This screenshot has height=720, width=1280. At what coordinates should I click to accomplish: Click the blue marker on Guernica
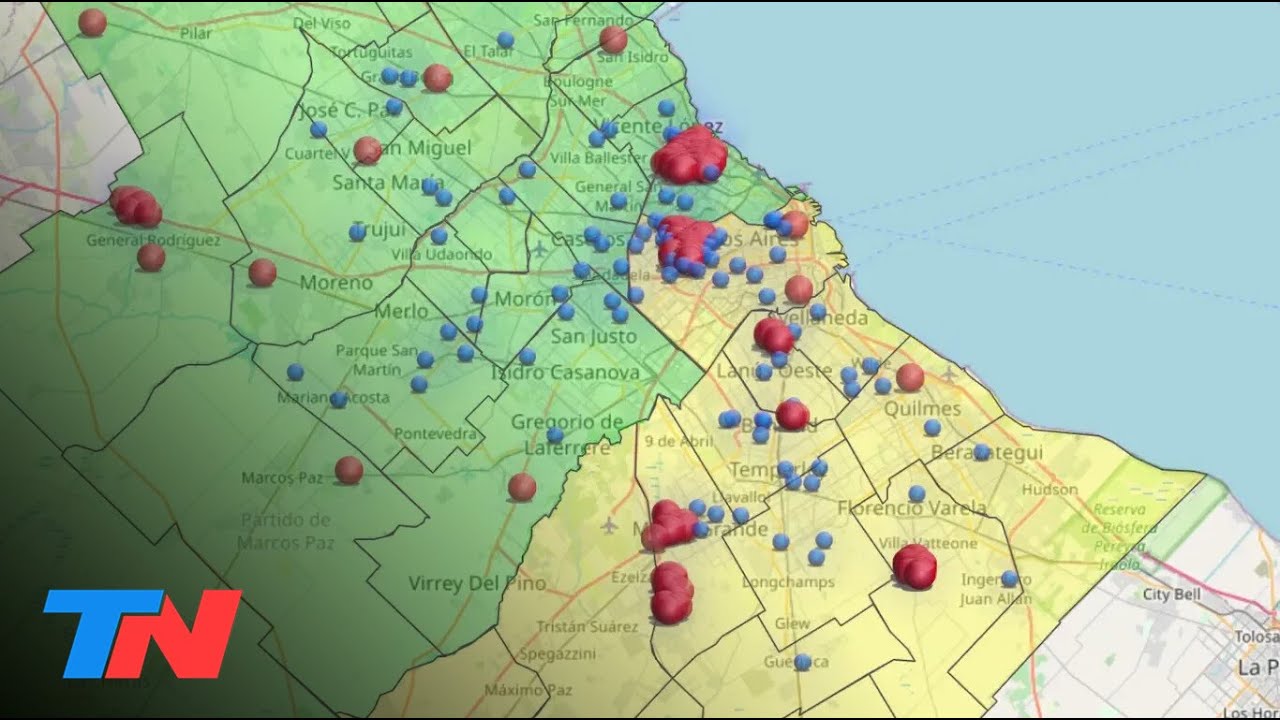point(802,661)
